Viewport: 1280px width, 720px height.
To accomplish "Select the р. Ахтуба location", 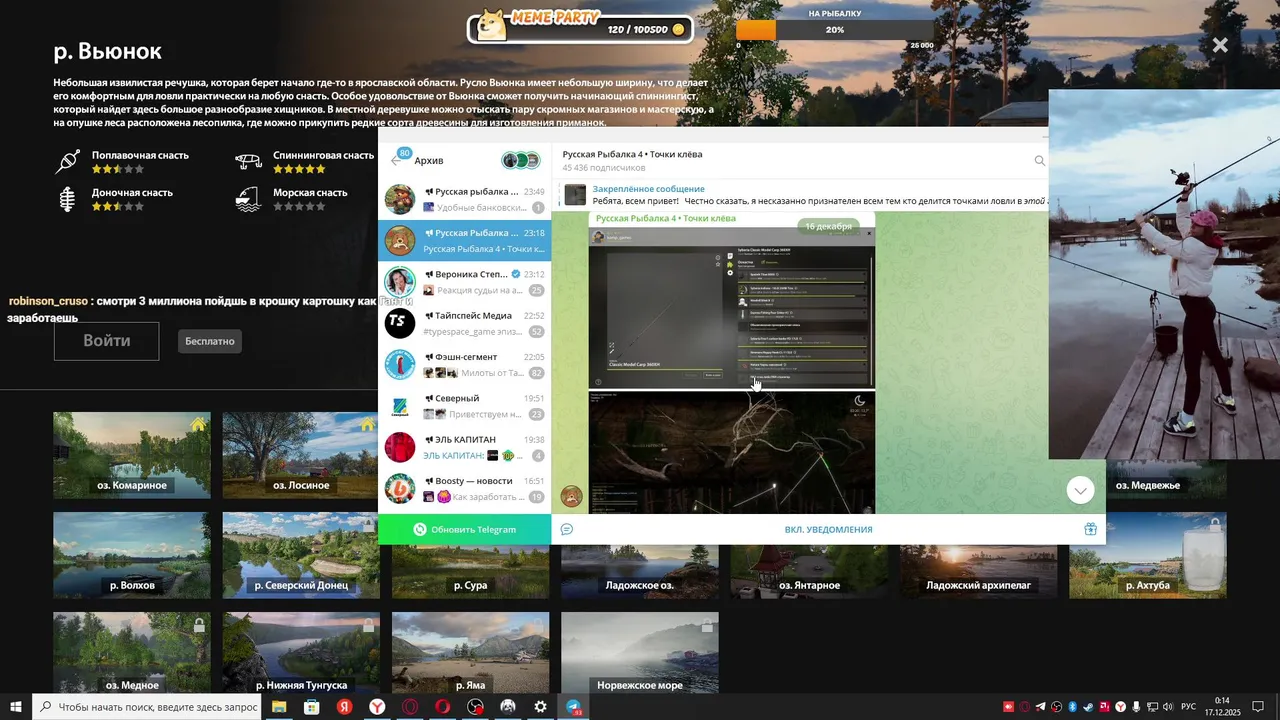I will [x=1148, y=555].
